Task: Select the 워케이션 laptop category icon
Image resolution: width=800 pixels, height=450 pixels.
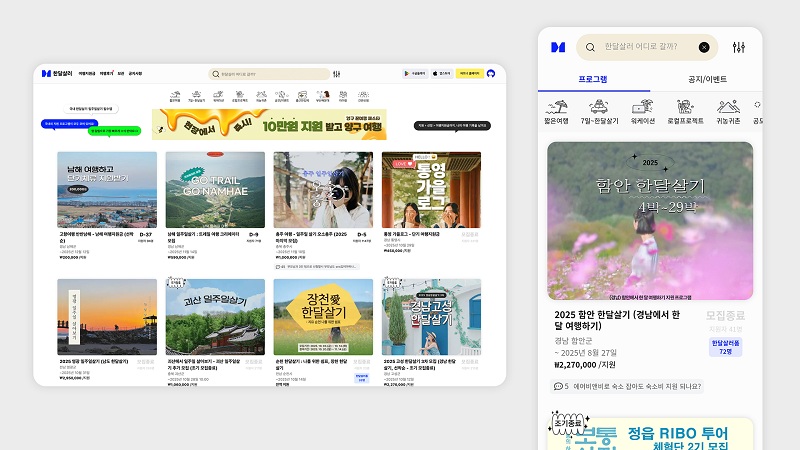Action: pyautogui.click(x=642, y=112)
